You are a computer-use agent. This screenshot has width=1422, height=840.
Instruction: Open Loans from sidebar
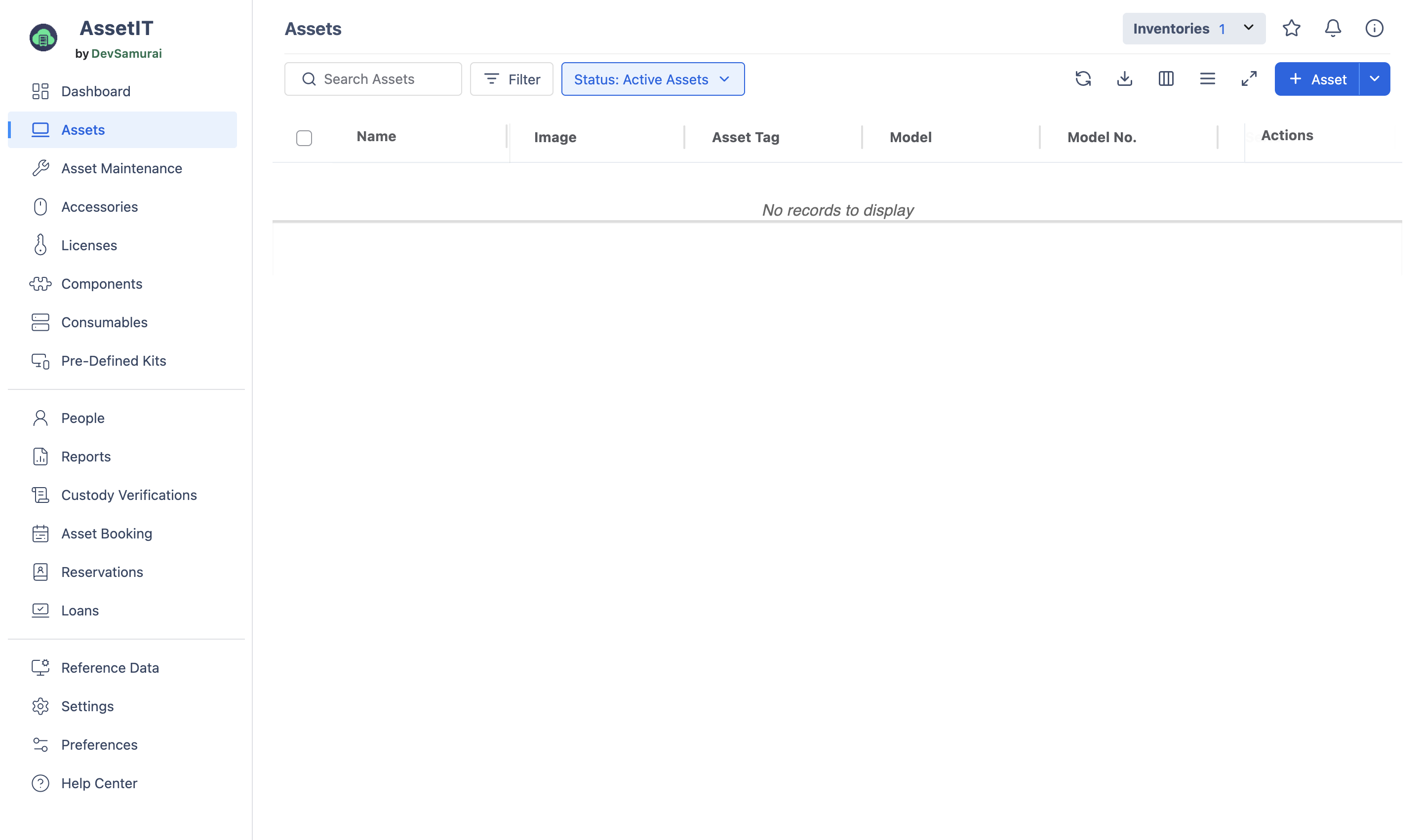(x=80, y=610)
